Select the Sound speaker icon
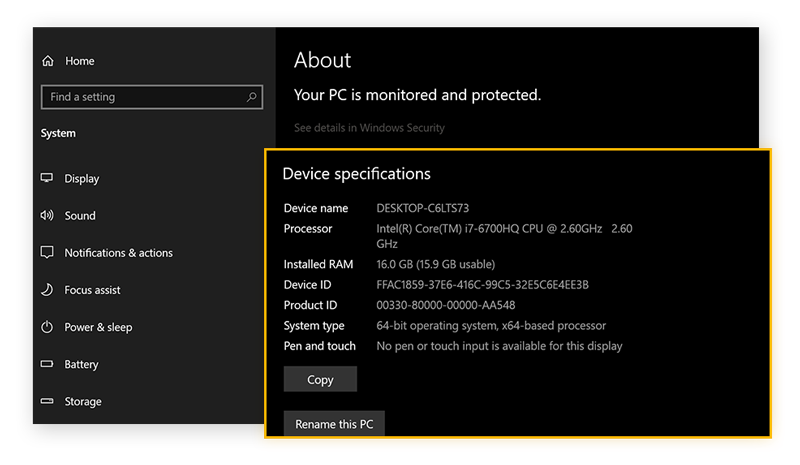This screenshot has height=465, width=800. tap(47, 215)
